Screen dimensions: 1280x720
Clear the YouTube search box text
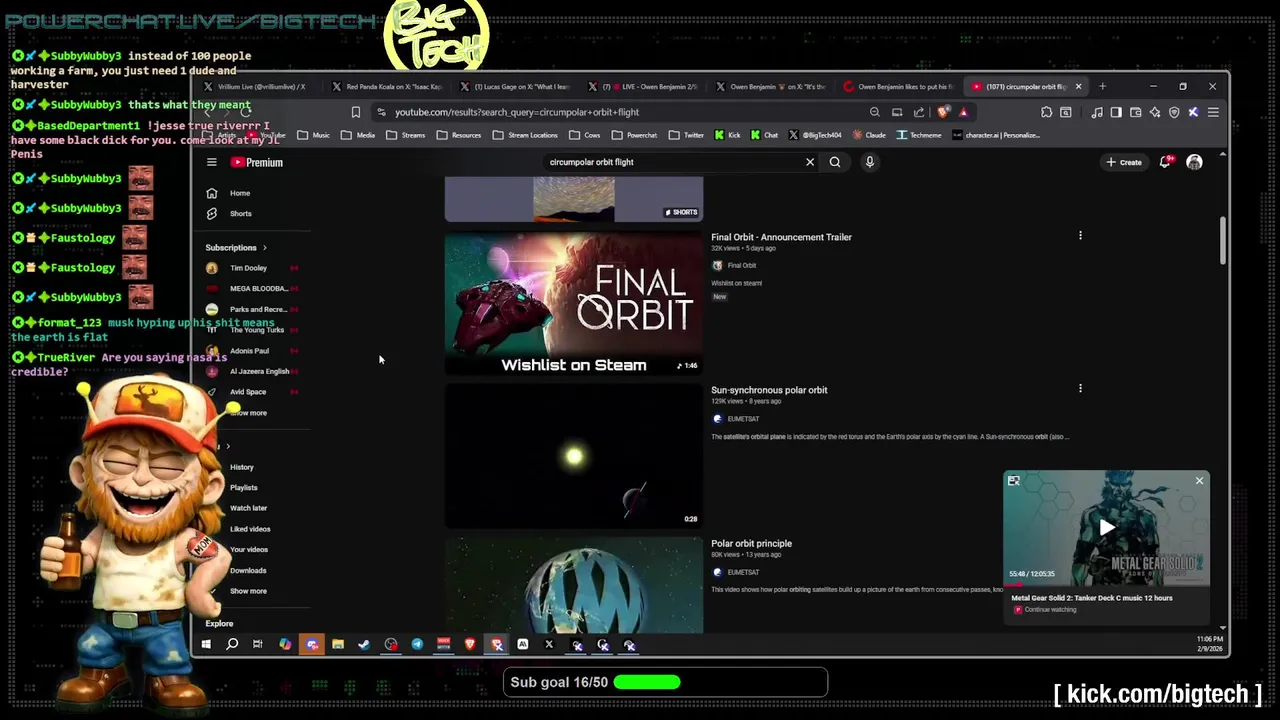[810, 162]
